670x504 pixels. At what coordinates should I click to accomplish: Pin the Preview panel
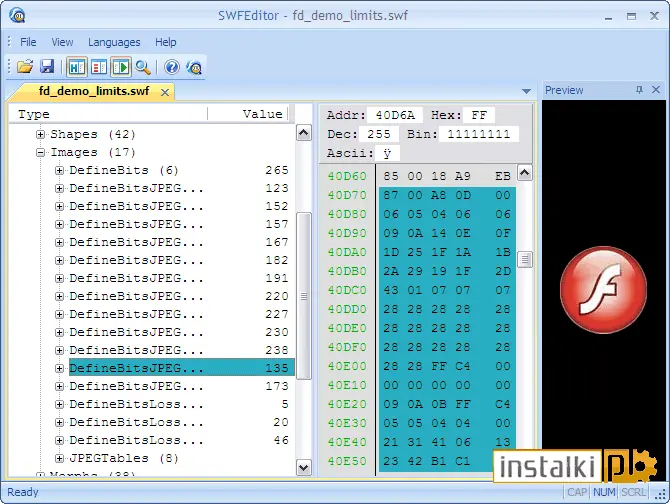pos(639,90)
